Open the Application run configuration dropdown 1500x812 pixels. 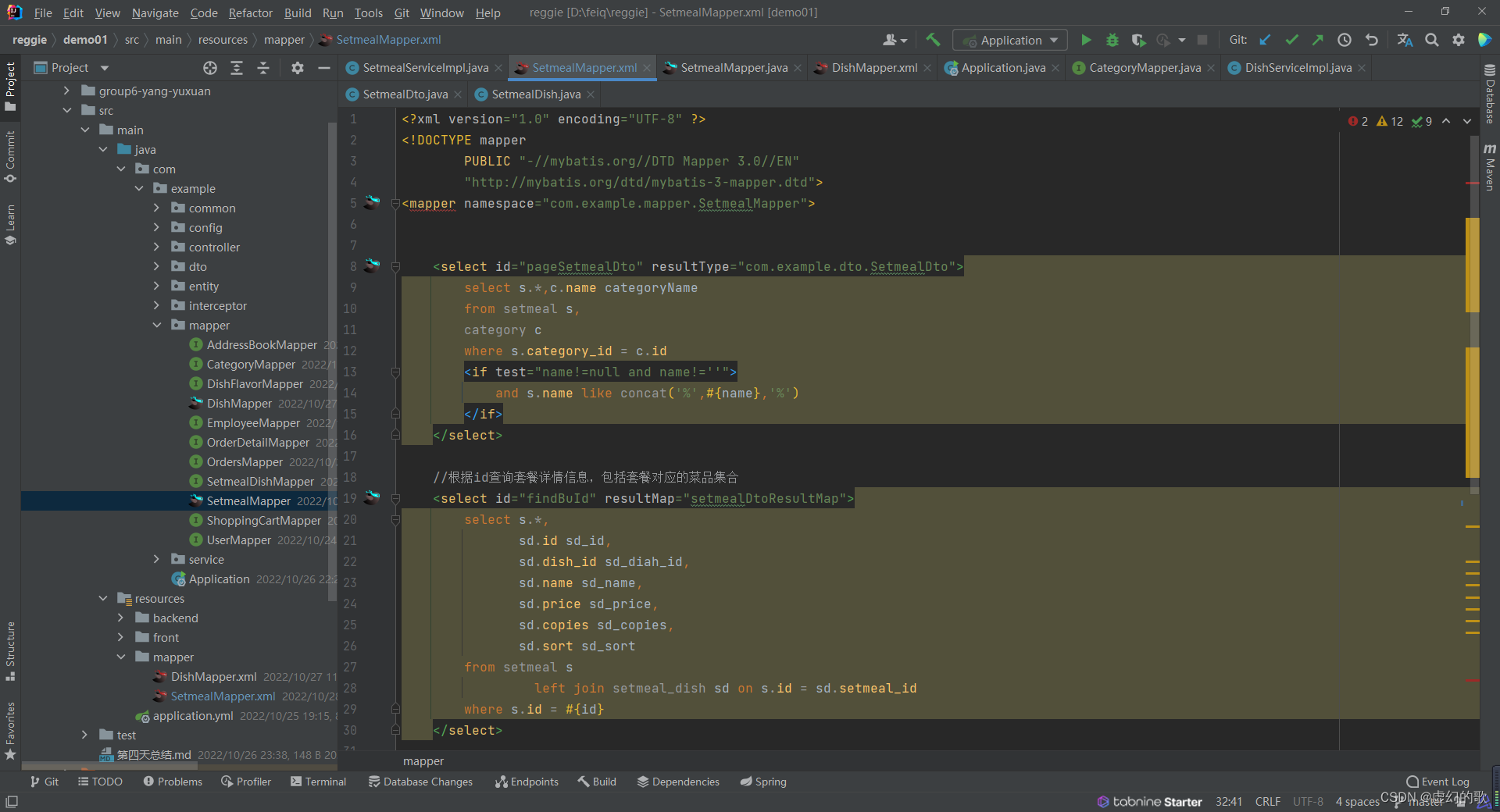1011,40
